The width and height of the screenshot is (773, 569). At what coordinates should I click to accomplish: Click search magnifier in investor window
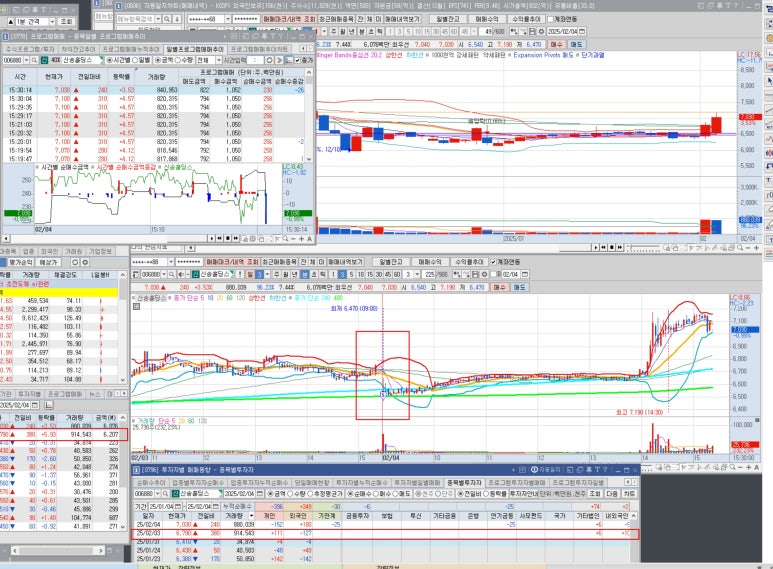coord(166,494)
